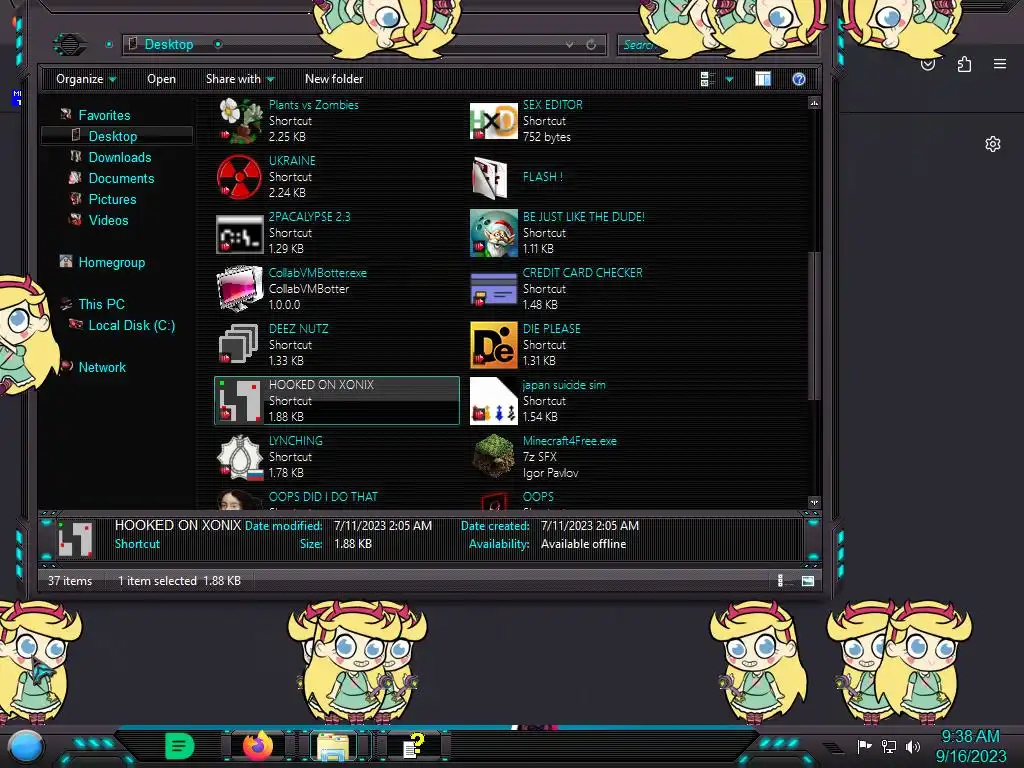Select the DEEZ NUTZ stacked windows icon
1024x768 pixels.
[x=238, y=344]
